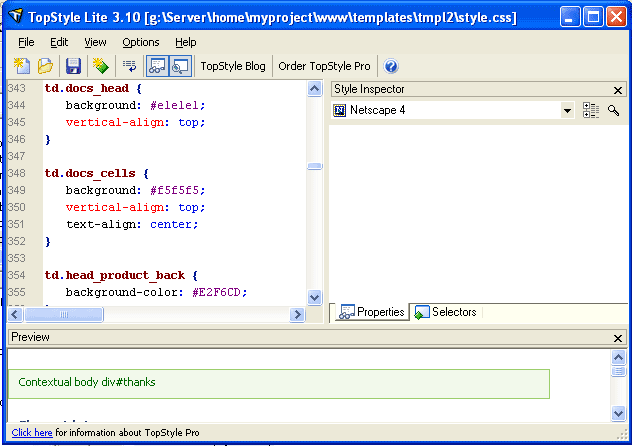Click the color value #e1e1e1
Image resolution: width=632 pixels, height=446 pixels.
pyautogui.click(x=175, y=106)
